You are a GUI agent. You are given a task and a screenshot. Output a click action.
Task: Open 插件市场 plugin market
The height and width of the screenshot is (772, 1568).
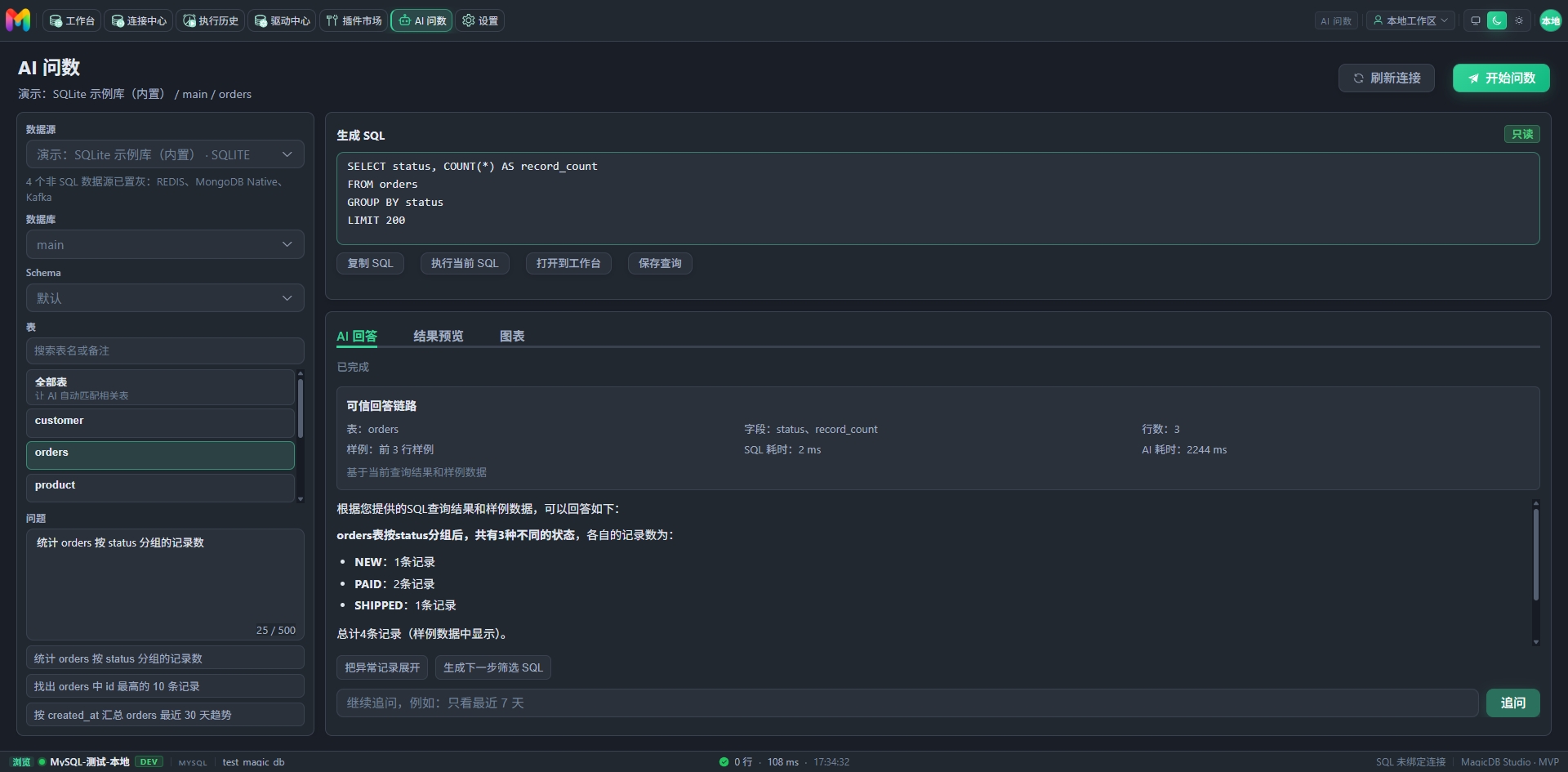354,20
